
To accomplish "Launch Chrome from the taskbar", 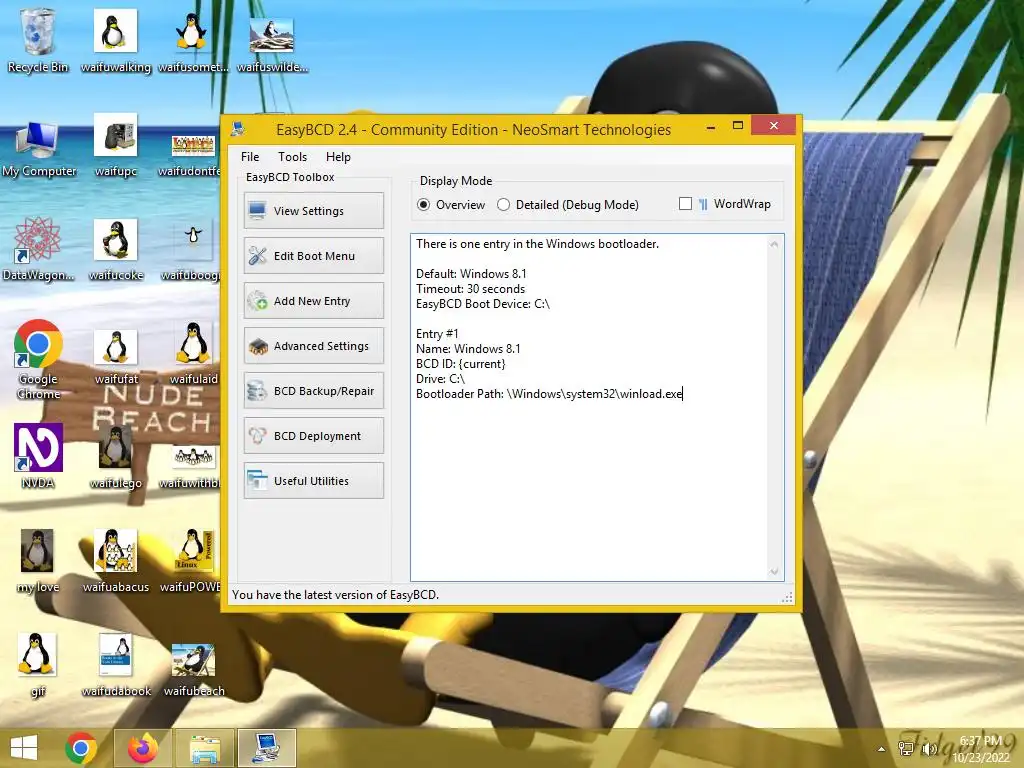I will [81, 748].
